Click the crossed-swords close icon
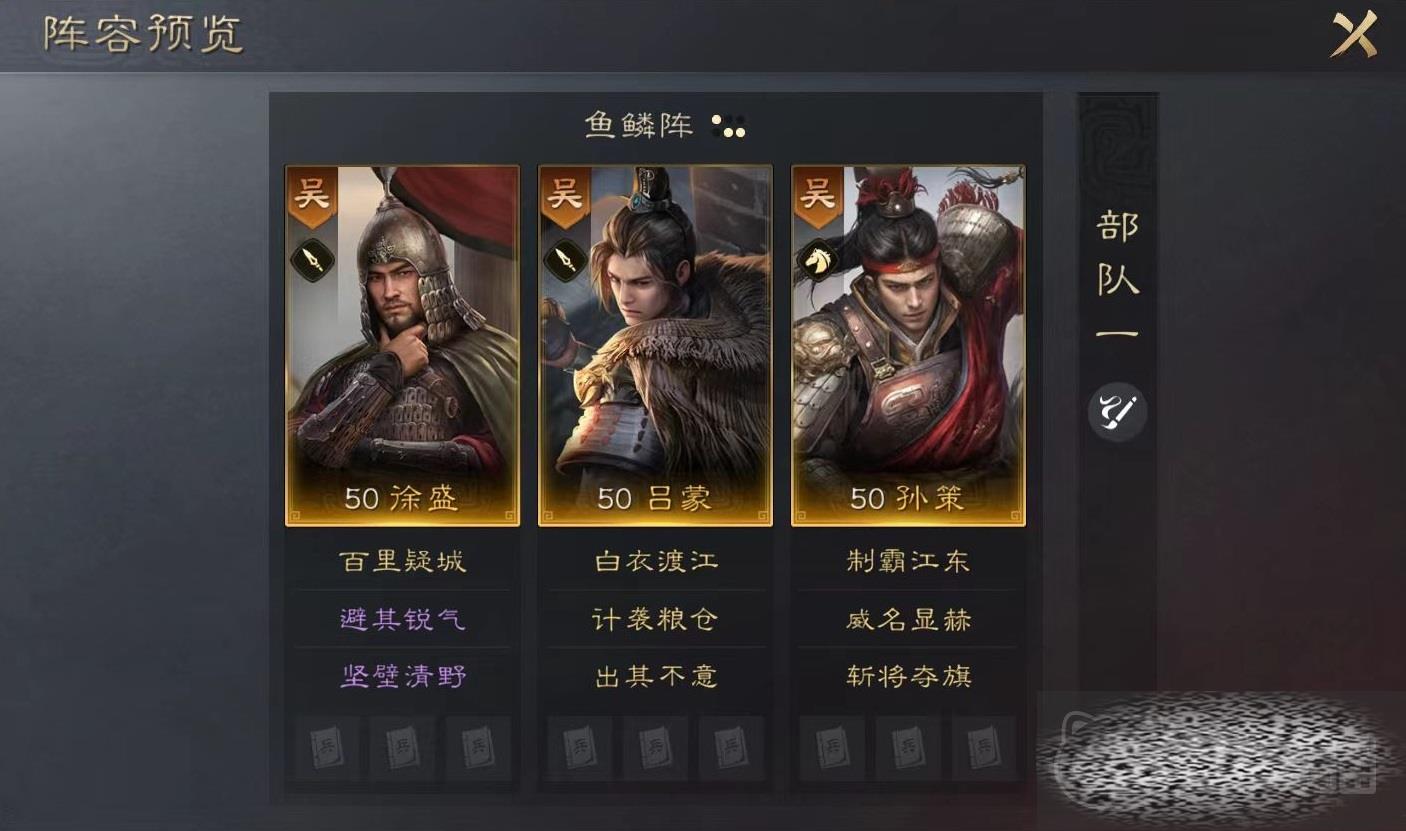 tap(1353, 35)
